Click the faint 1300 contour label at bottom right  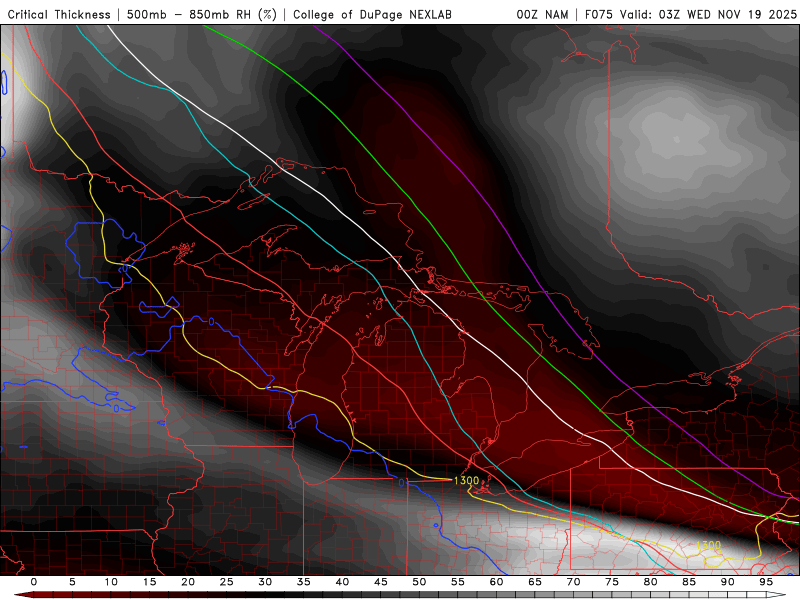click(x=708, y=545)
